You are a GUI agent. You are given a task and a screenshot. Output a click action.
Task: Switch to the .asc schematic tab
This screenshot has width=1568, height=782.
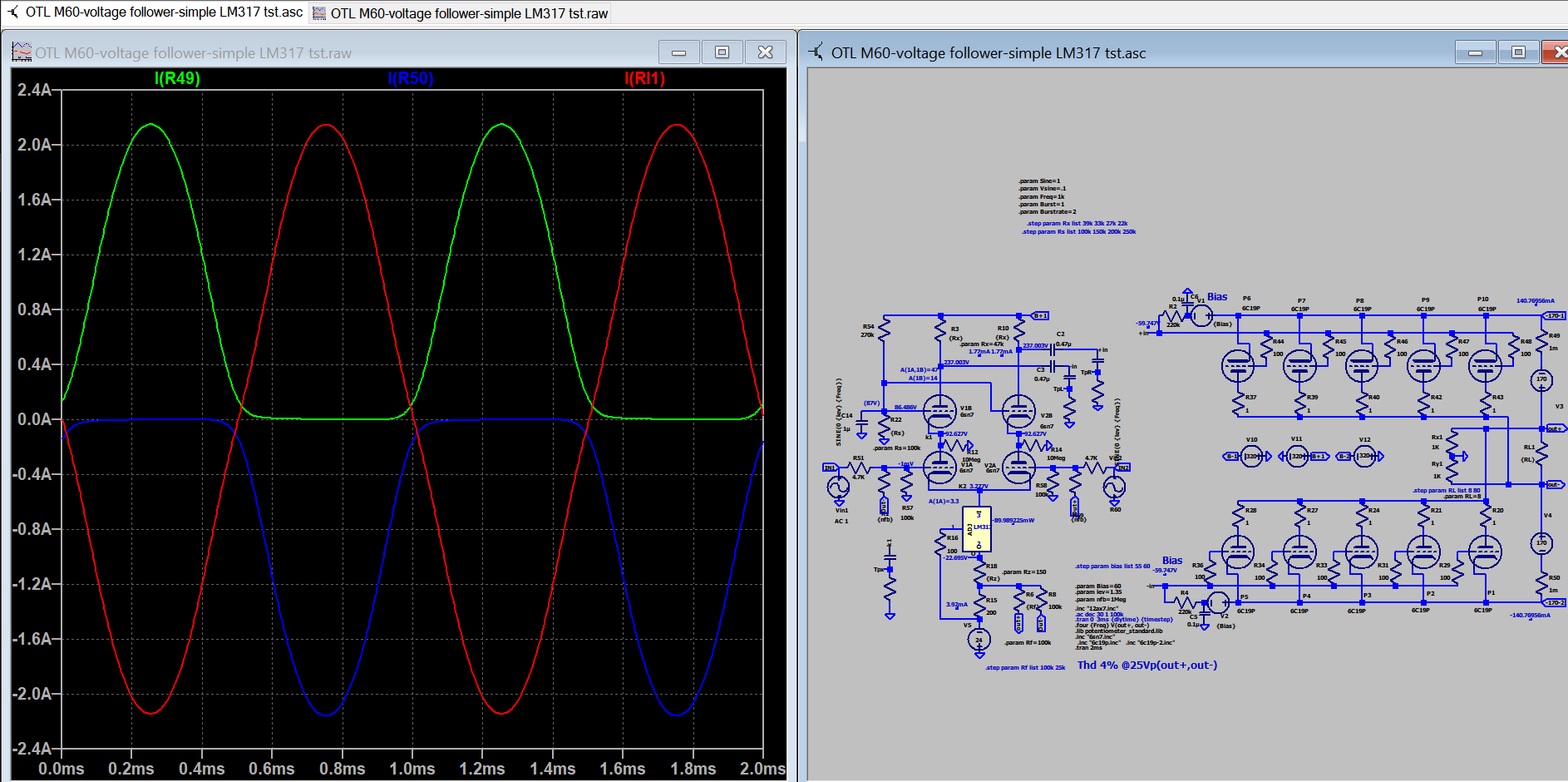coord(155,12)
